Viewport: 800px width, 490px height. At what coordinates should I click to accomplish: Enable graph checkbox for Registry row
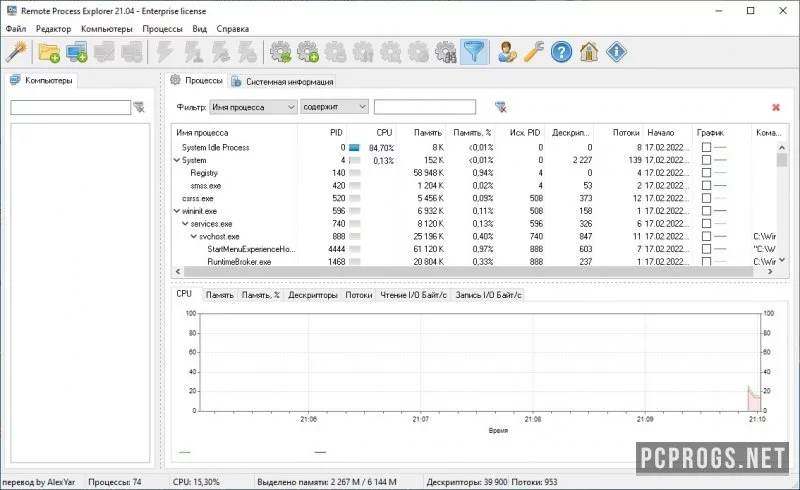tap(706, 173)
